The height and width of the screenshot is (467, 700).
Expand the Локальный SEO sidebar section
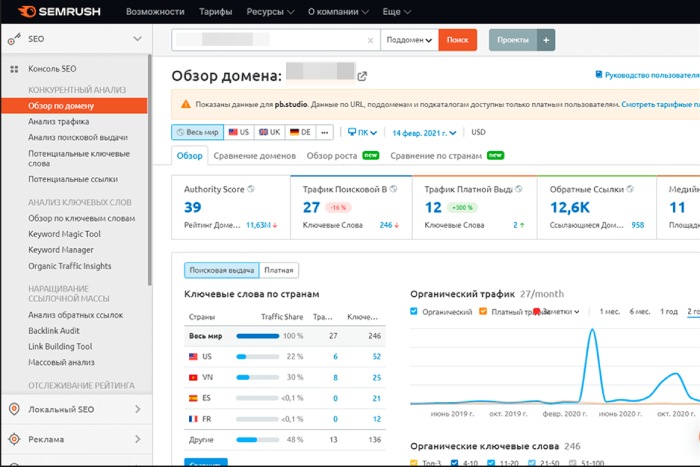74,409
